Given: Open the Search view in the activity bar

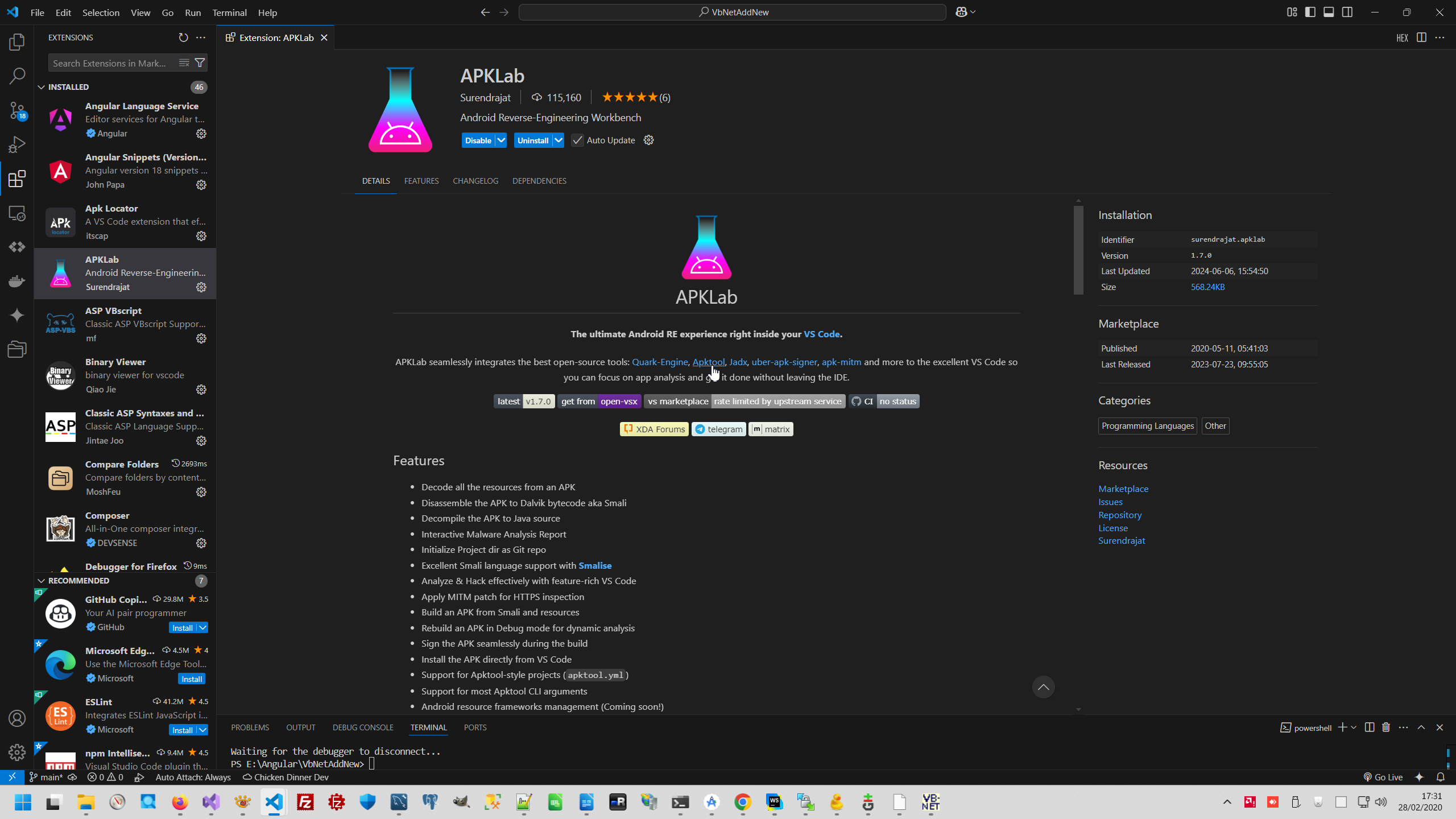Looking at the screenshot, I should tap(16, 76).
